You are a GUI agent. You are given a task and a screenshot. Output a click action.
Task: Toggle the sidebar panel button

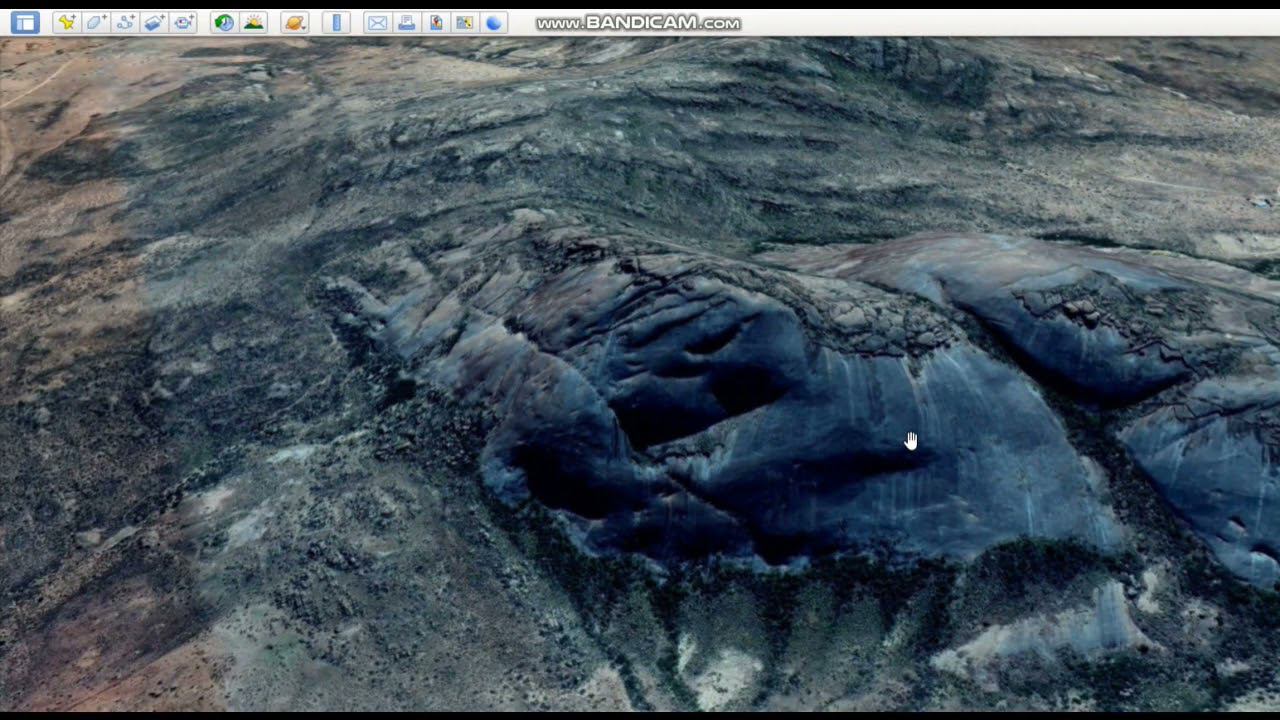coord(25,22)
